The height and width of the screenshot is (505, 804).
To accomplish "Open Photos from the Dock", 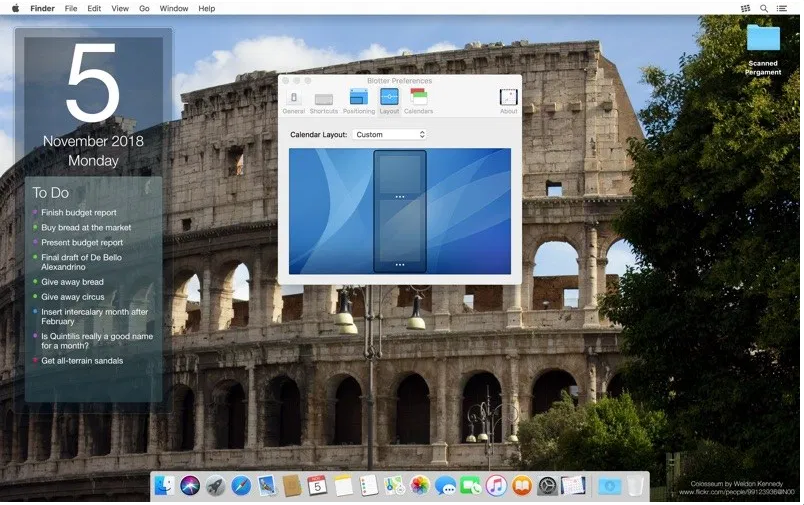I will pyautogui.click(x=420, y=486).
